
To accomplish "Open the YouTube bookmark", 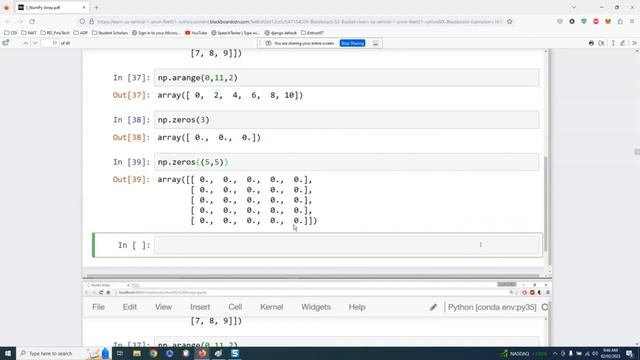I will (196, 33).
